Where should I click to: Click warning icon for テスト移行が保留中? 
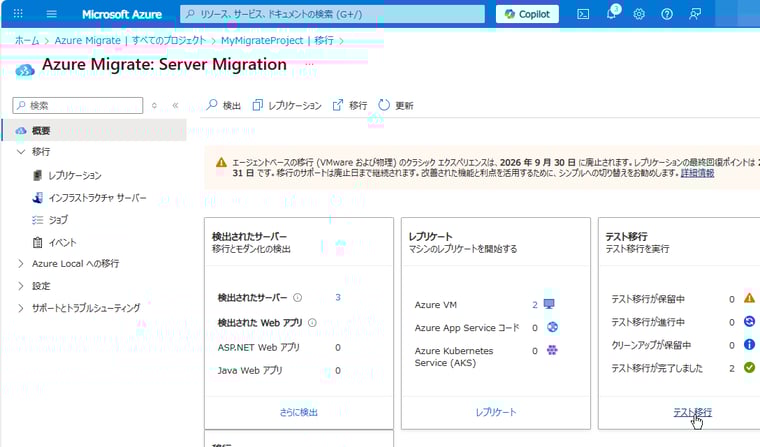point(749,298)
